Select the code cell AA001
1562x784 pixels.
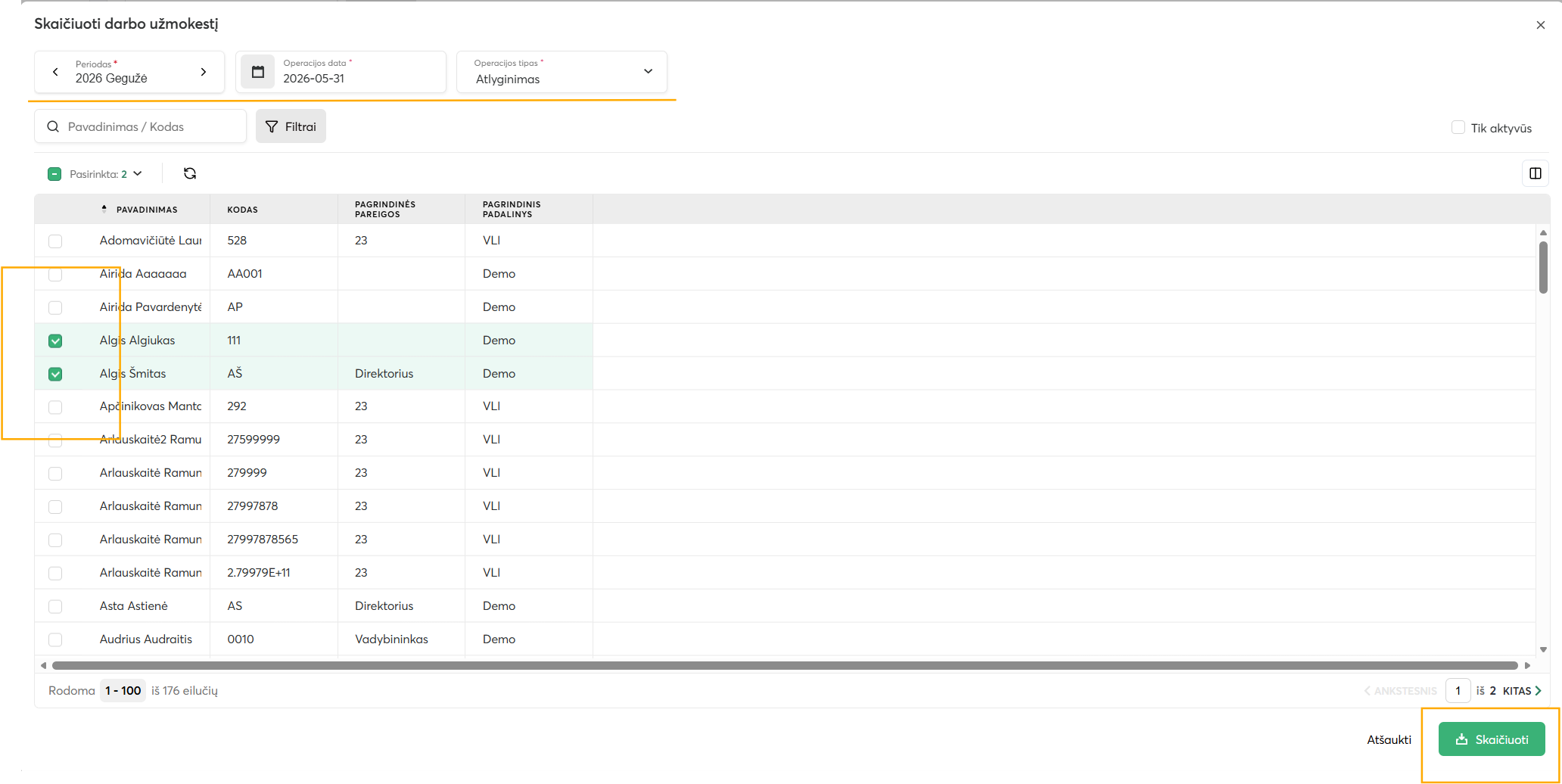point(244,274)
